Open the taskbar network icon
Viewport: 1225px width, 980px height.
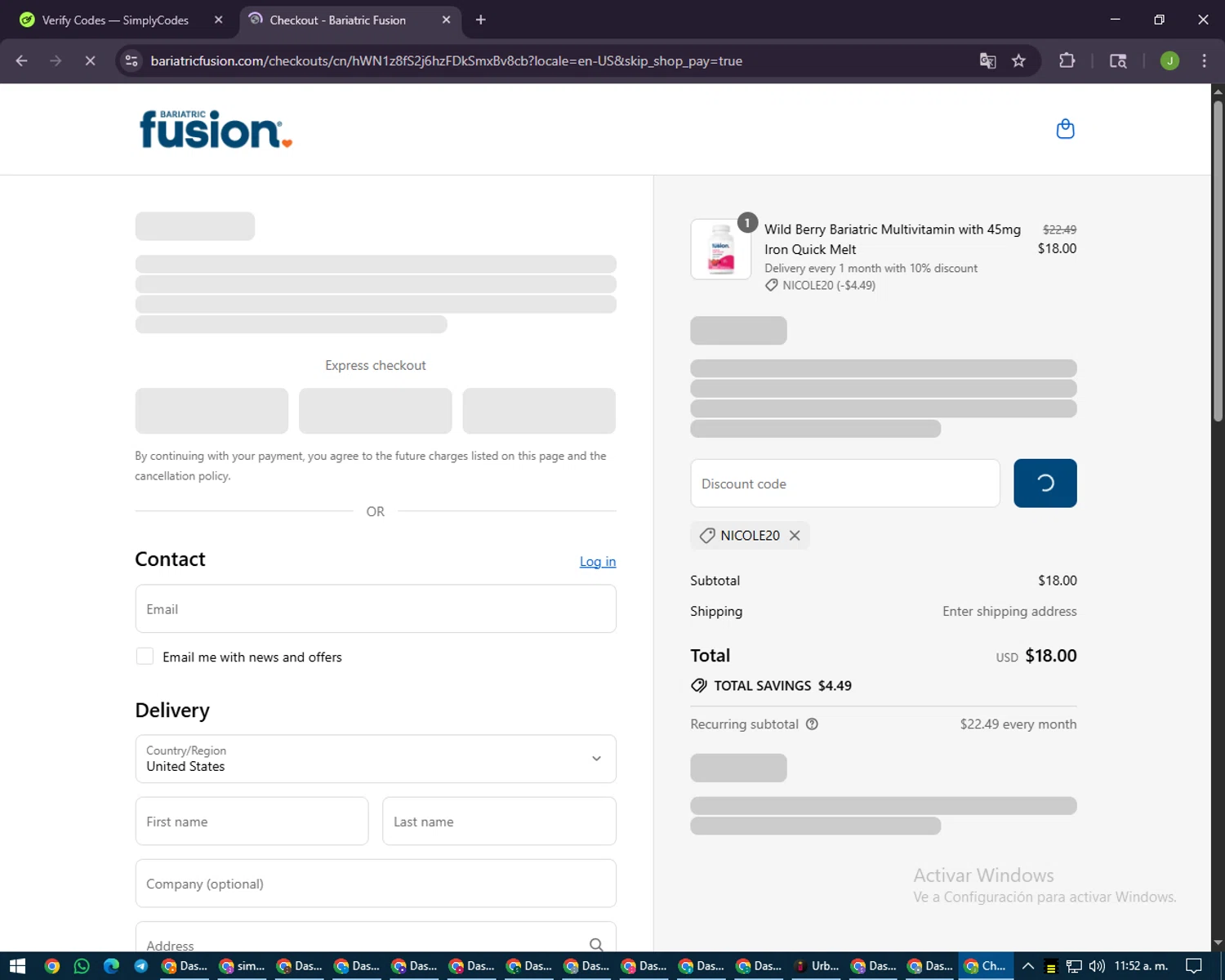(x=1074, y=966)
